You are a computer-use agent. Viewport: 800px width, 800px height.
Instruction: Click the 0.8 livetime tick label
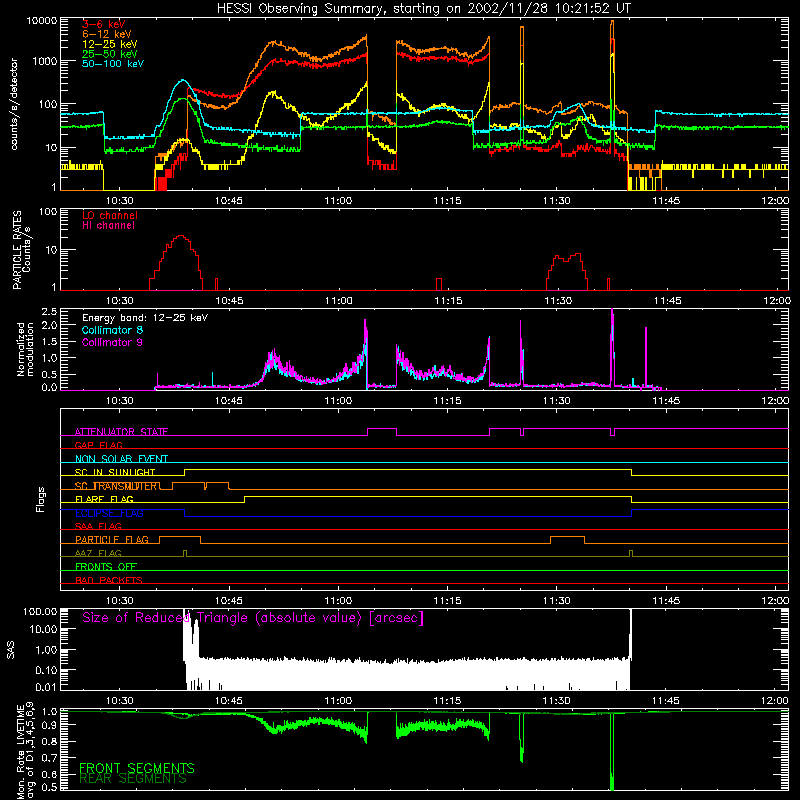pyautogui.click(x=49, y=741)
